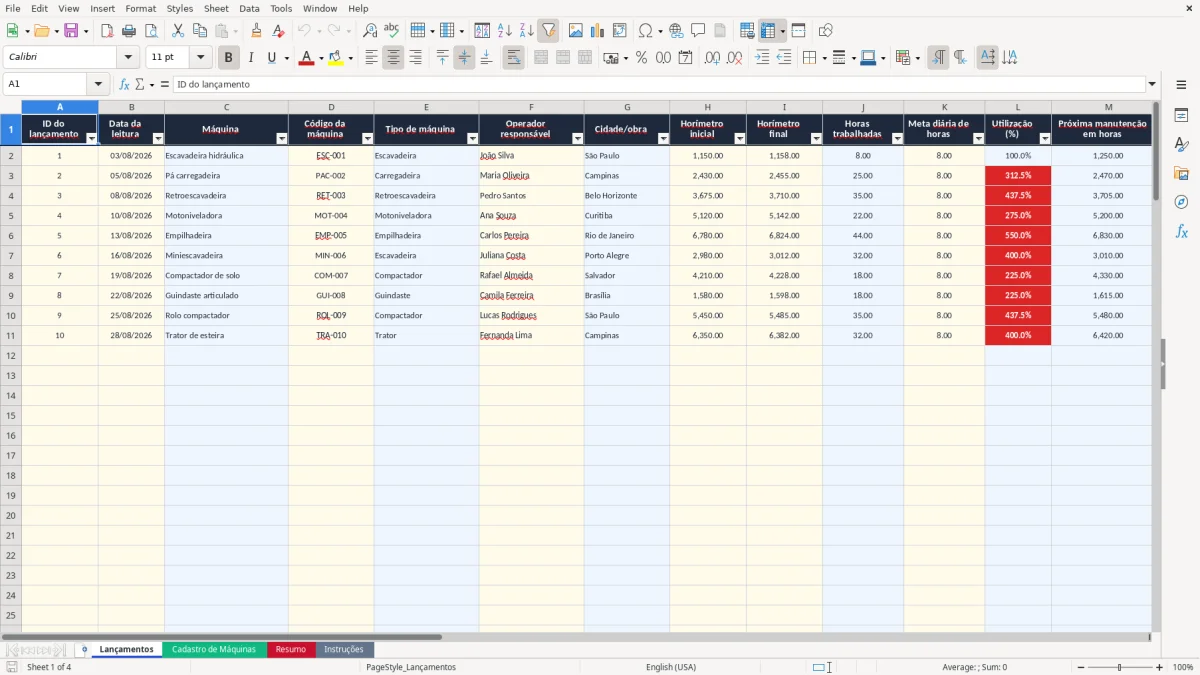Toggle the AutoFilter funnel button
The height and width of the screenshot is (675, 1200).
[548, 31]
